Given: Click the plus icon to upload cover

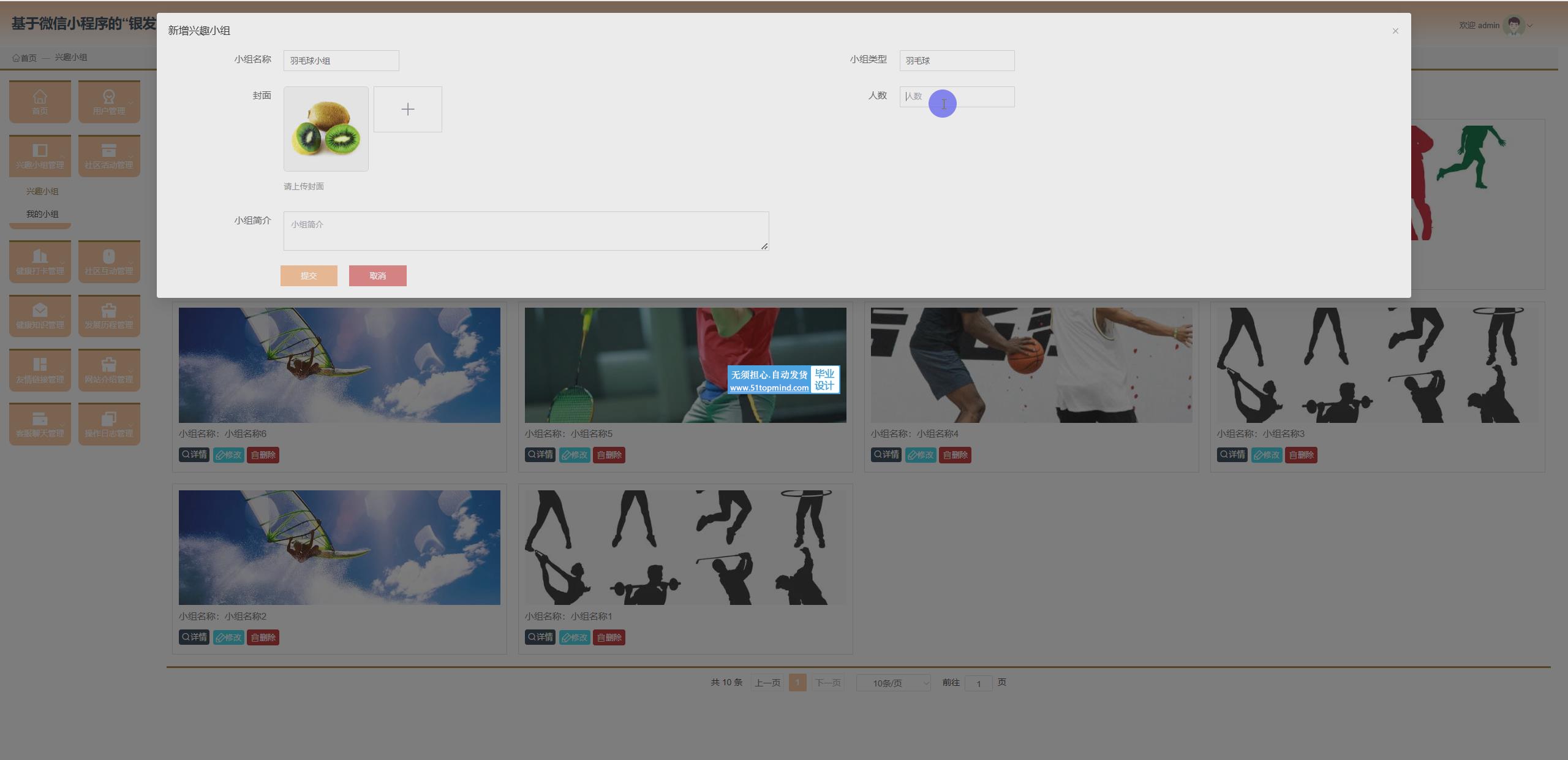Looking at the screenshot, I should pos(407,109).
